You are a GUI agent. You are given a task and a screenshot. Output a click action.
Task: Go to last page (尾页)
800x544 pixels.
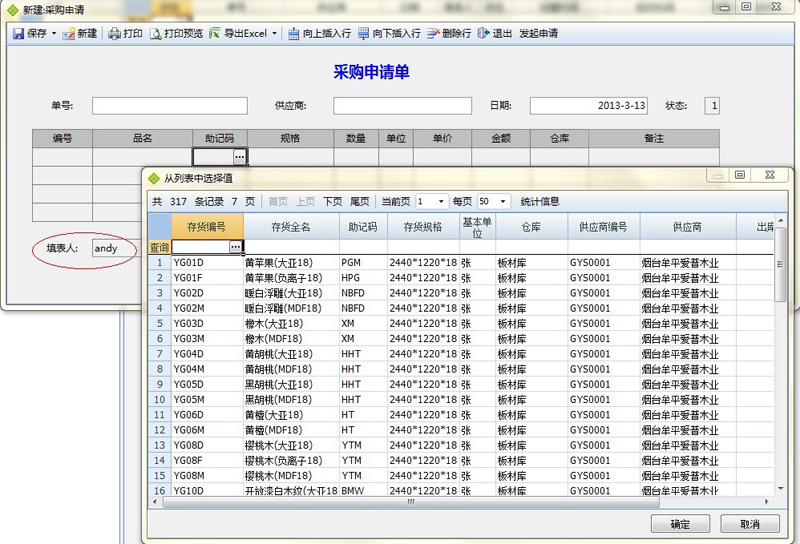[x=360, y=202]
